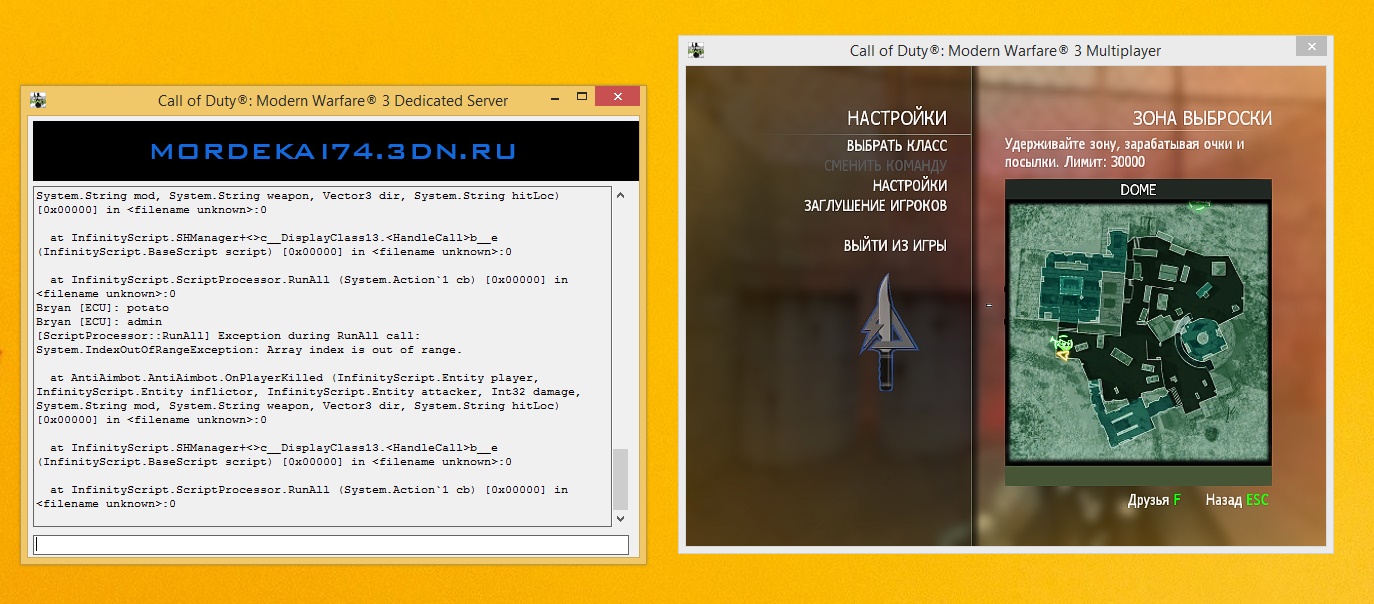Choose ВЫЙТИ ИЗ ИГРЫ
The width and height of the screenshot is (1374, 604).
tap(895, 245)
